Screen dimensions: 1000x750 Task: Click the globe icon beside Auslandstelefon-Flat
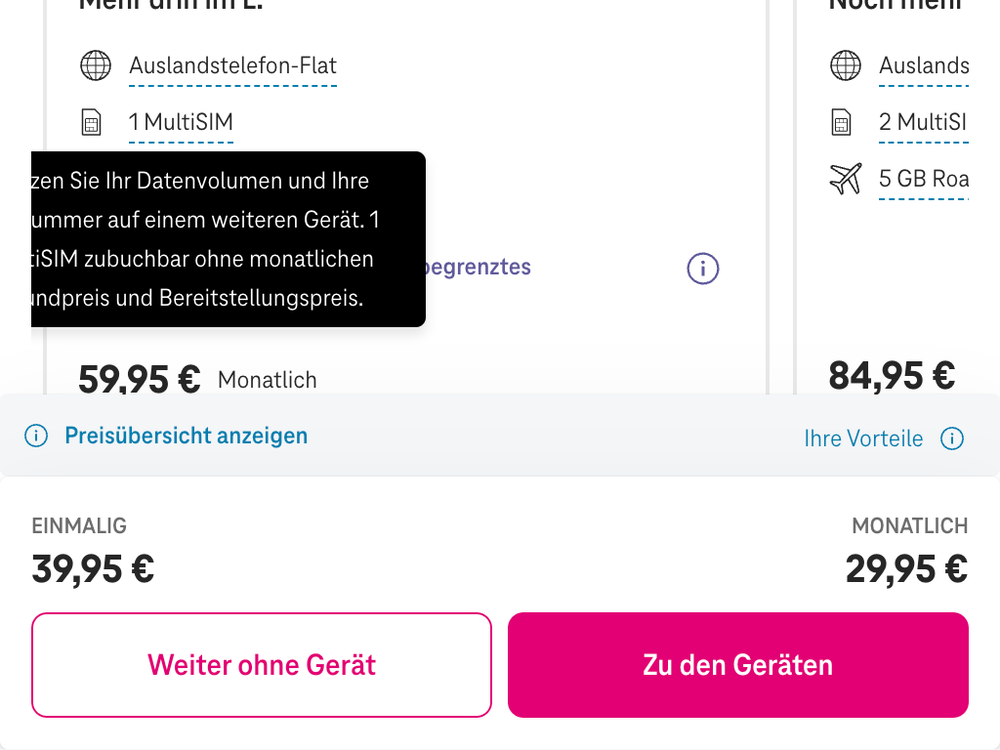[95, 66]
